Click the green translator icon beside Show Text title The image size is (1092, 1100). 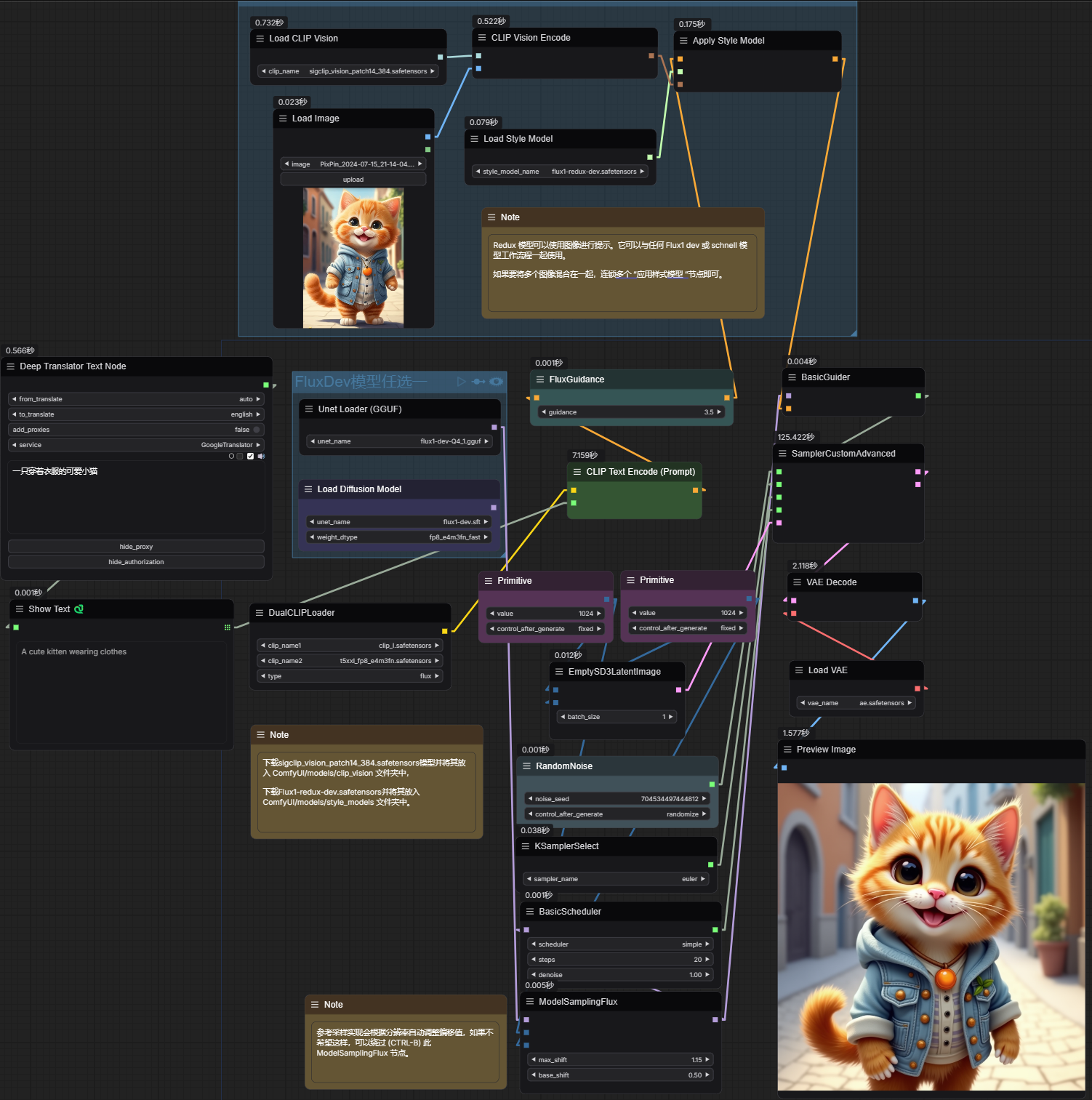(x=78, y=609)
